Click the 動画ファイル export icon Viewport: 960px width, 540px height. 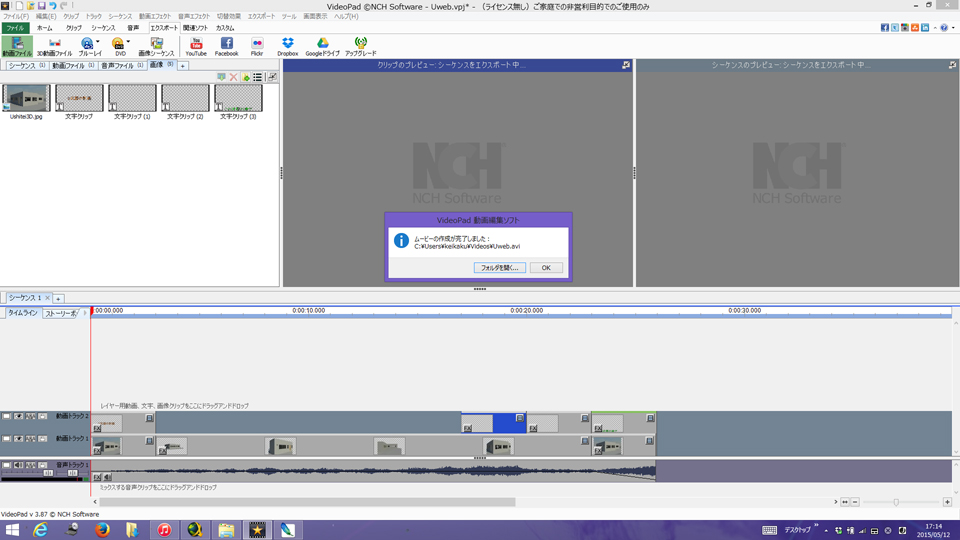point(17,46)
